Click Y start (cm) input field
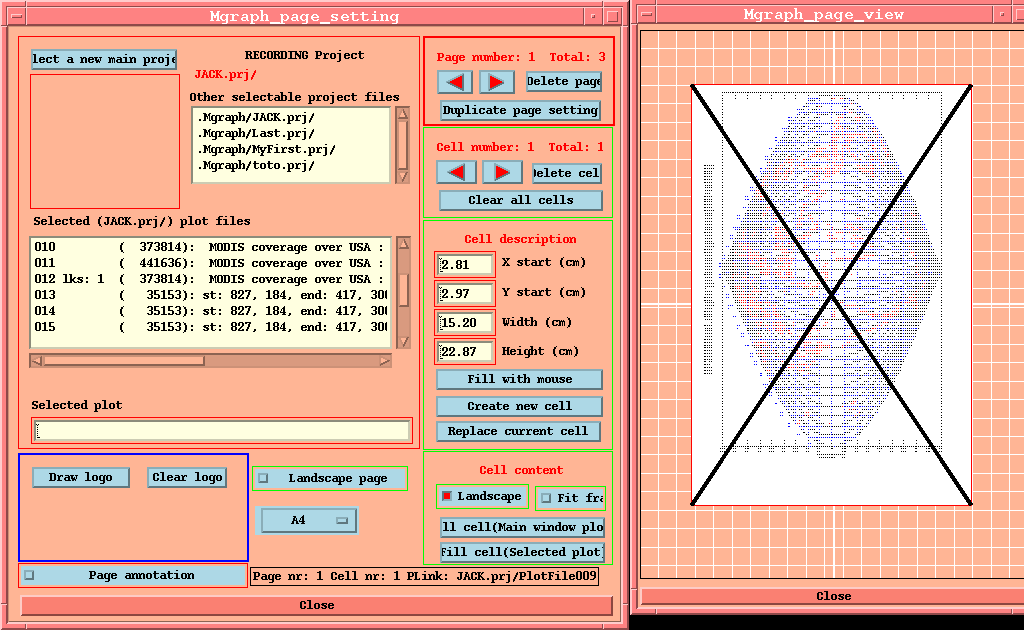Image resolution: width=1024 pixels, height=630 pixels. [x=465, y=294]
